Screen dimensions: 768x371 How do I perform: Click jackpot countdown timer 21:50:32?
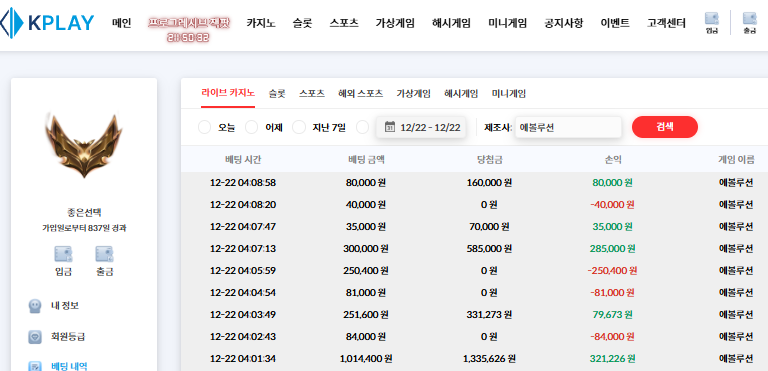pos(188,37)
